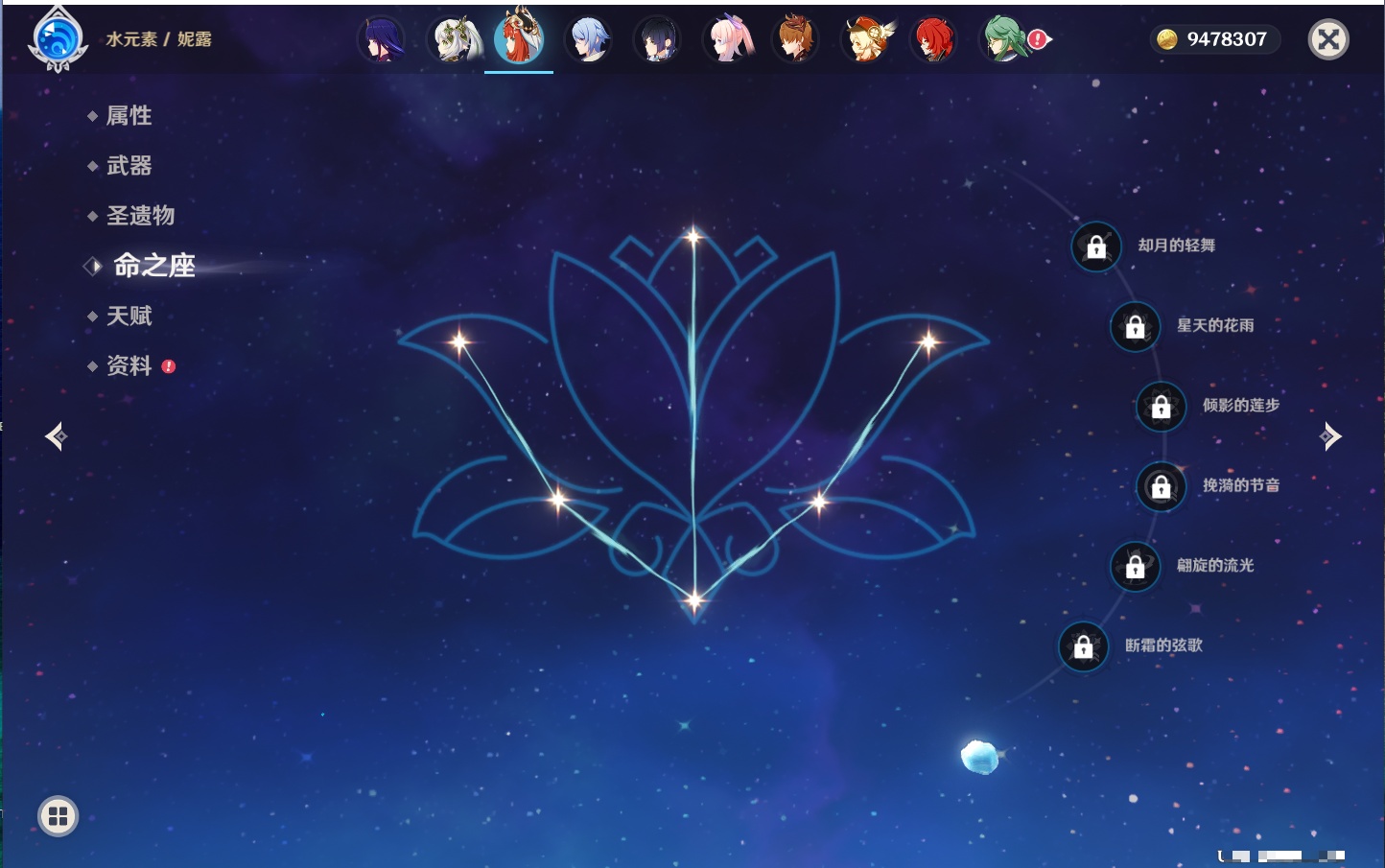Select the green-haired character portrait with alert
Image resolution: width=1385 pixels, height=868 pixels.
(1005, 40)
